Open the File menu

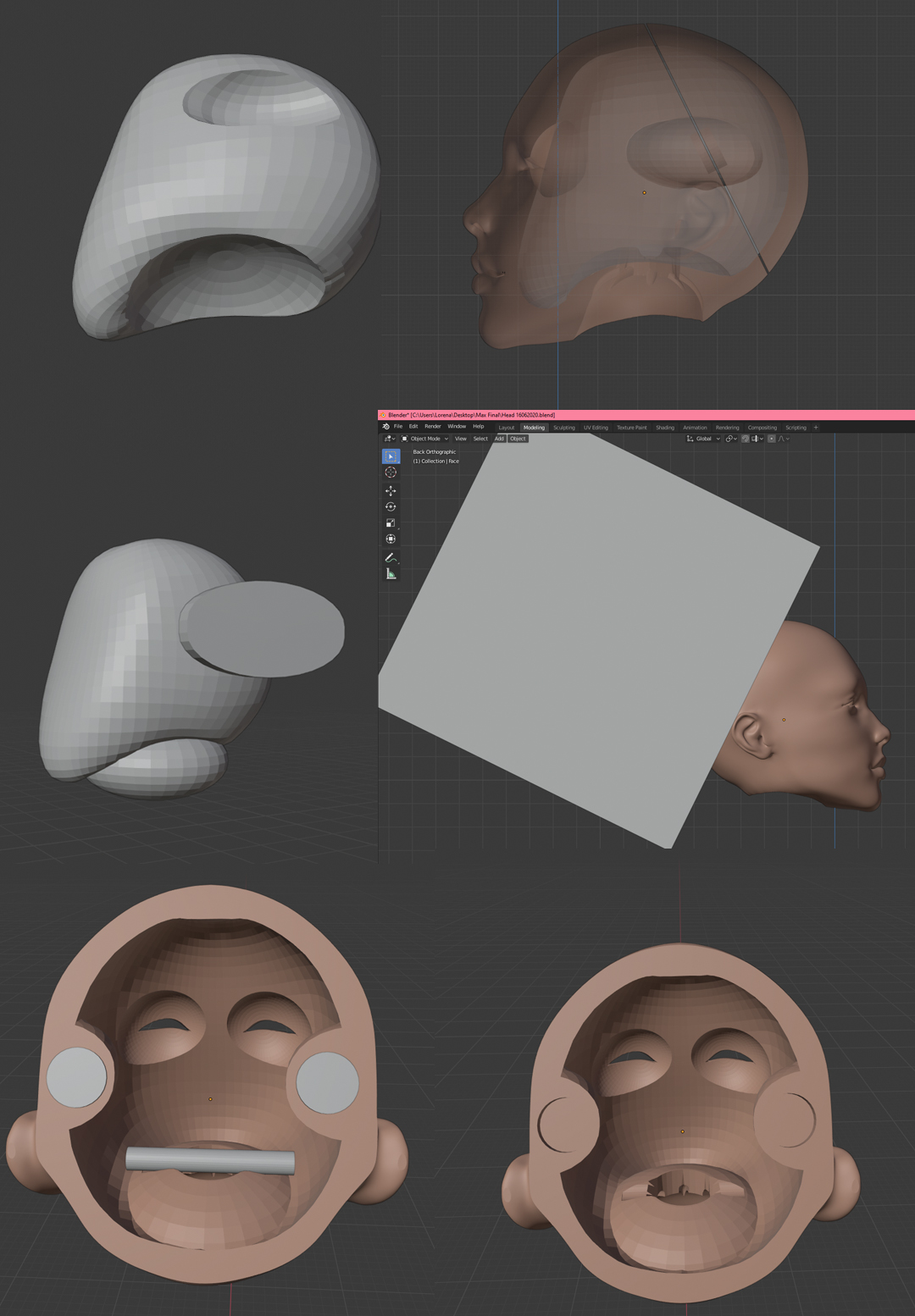coord(398,427)
